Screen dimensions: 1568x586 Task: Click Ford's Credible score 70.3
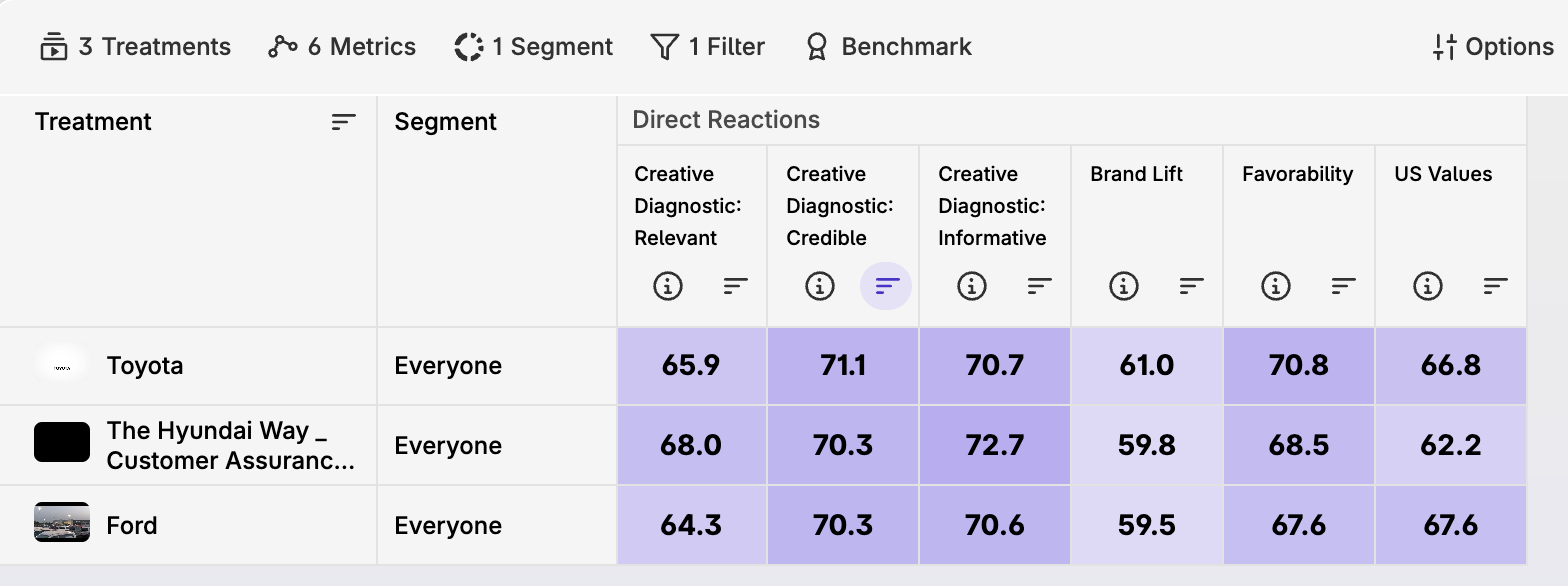(x=843, y=525)
